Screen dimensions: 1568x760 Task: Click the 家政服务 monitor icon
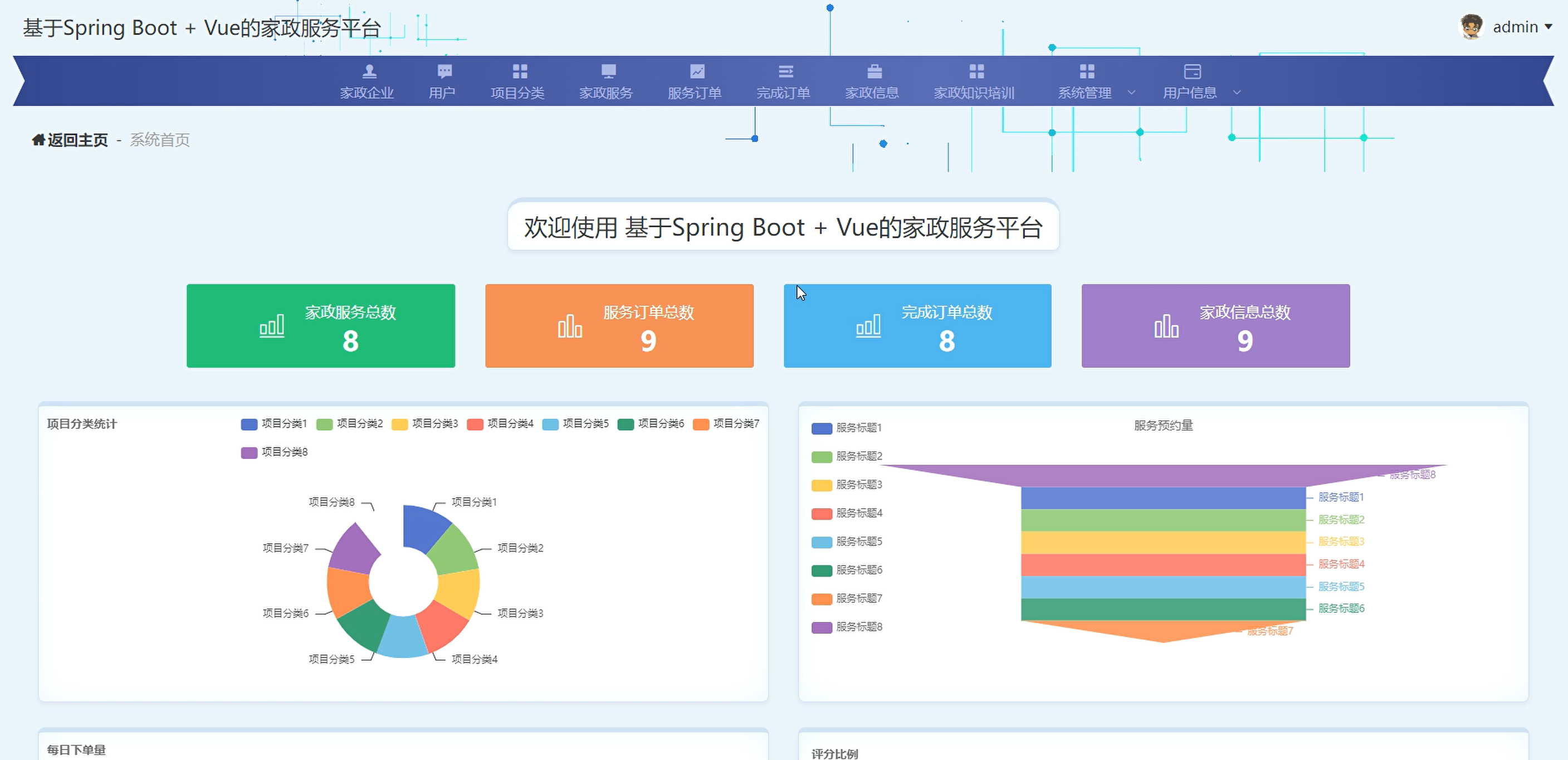tap(608, 71)
